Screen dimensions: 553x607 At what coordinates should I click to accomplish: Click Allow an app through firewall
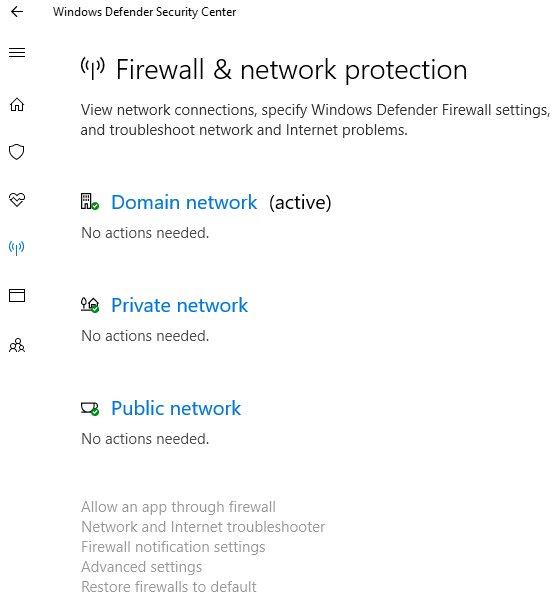[178, 507]
